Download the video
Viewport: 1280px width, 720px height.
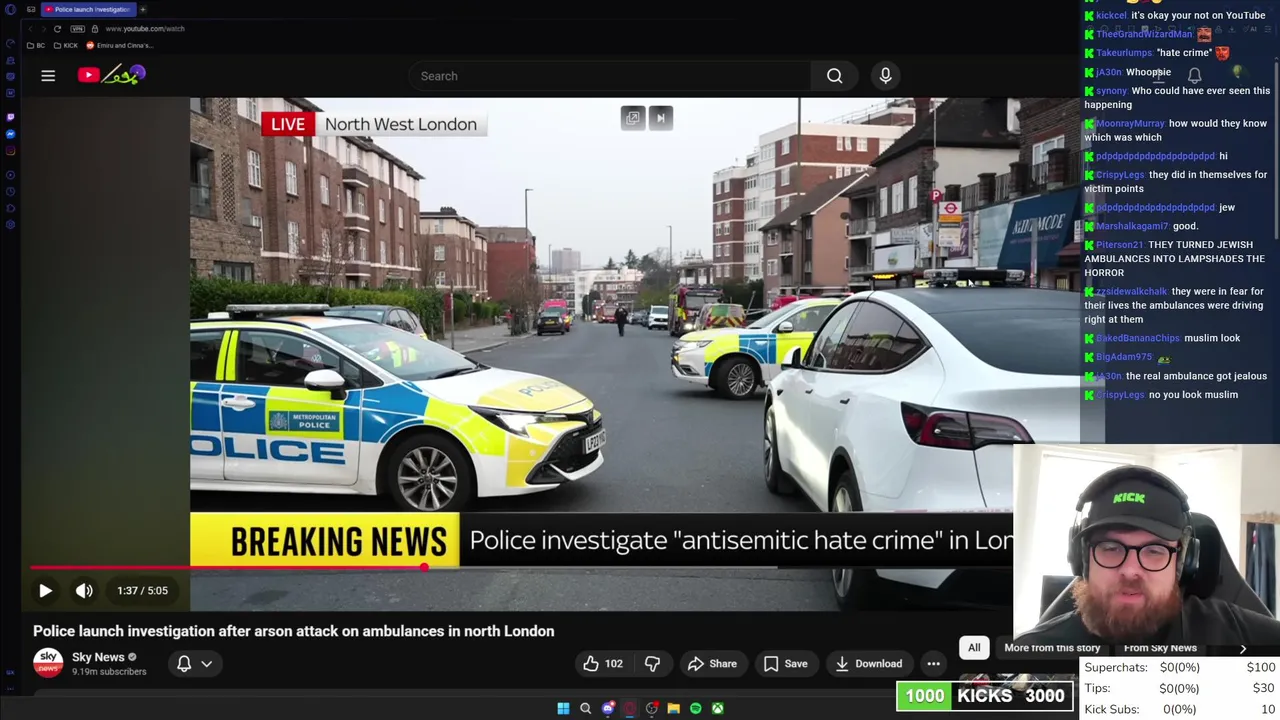868,664
